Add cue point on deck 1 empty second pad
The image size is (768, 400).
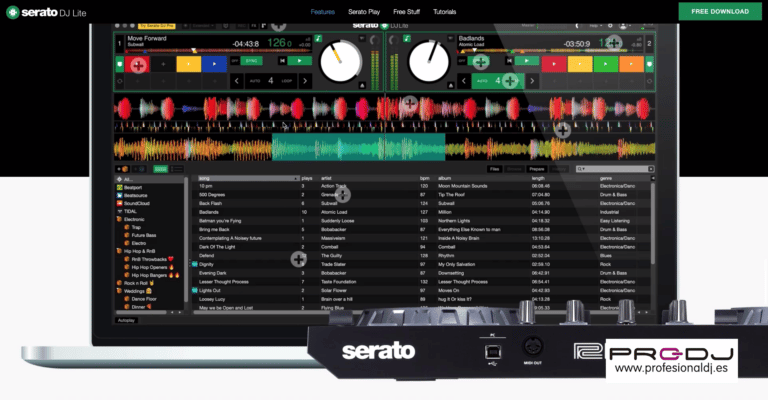(163, 64)
